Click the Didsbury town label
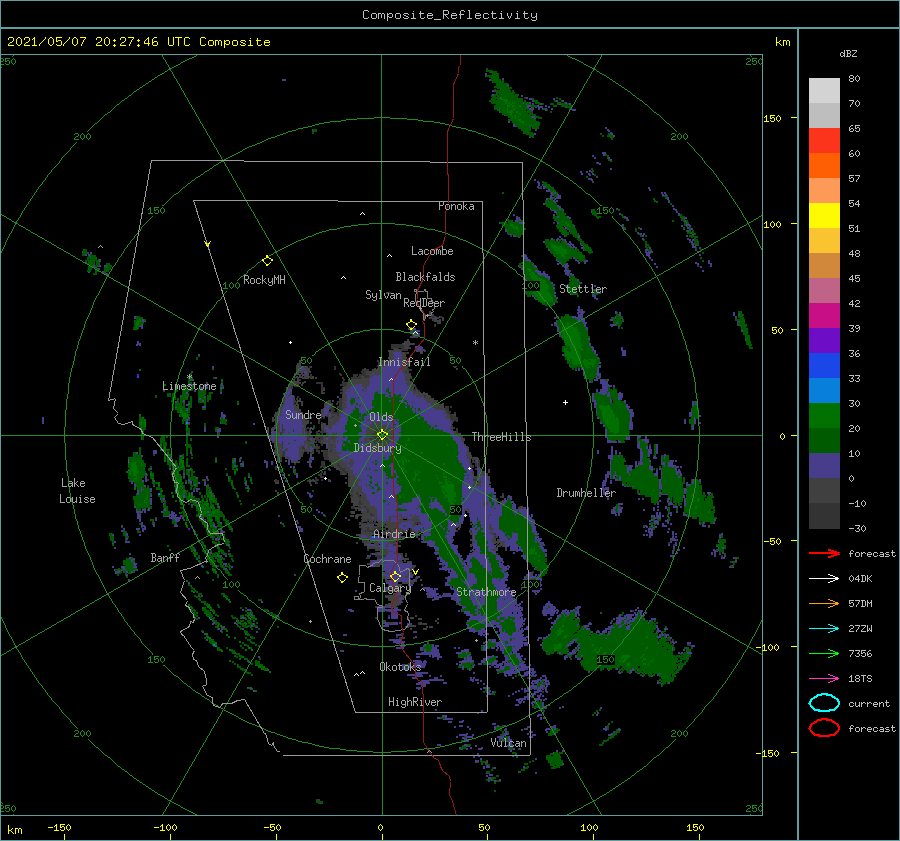The image size is (900, 841). coord(377,448)
